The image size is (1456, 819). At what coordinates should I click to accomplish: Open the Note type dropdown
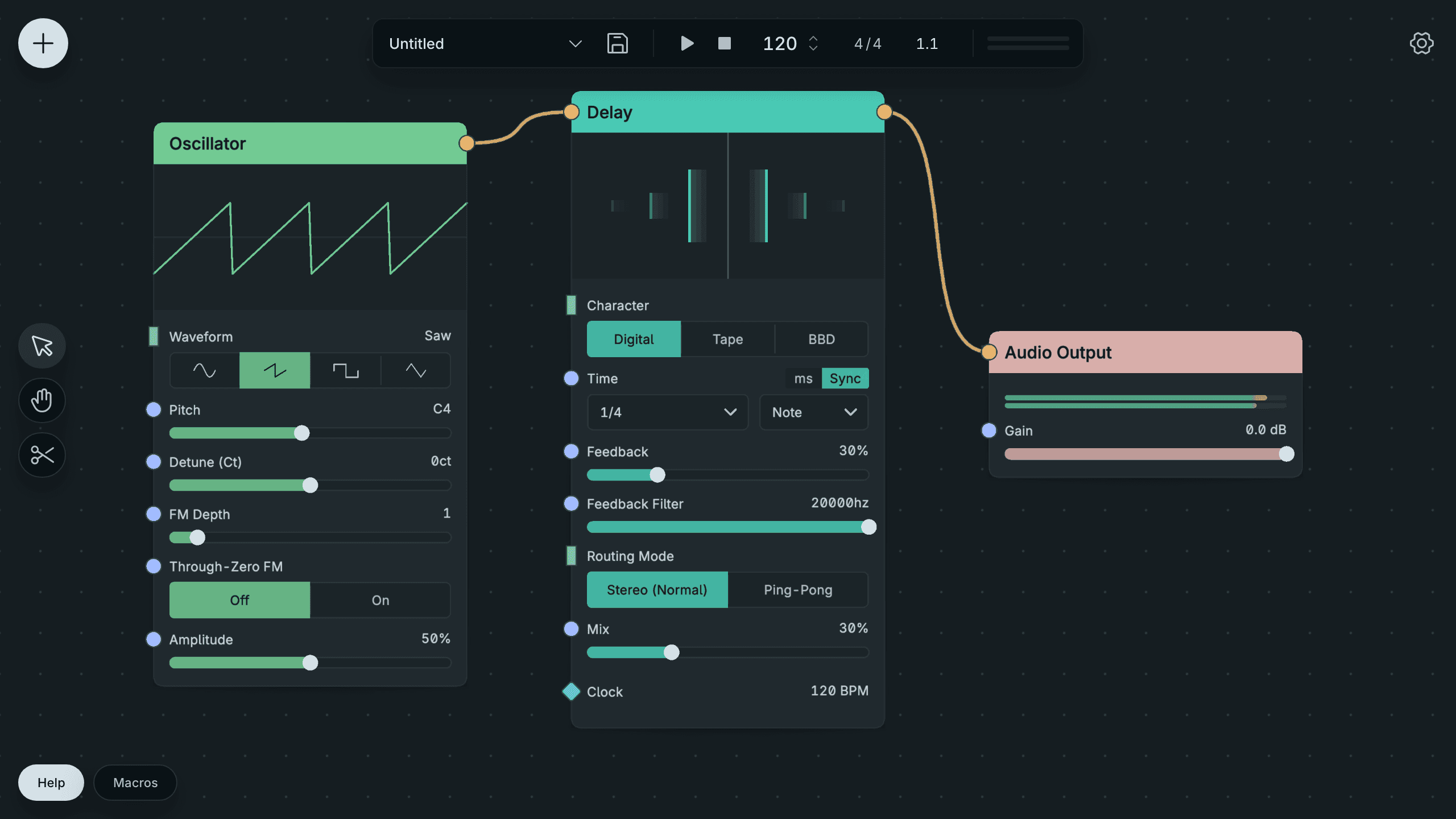click(814, 412)
